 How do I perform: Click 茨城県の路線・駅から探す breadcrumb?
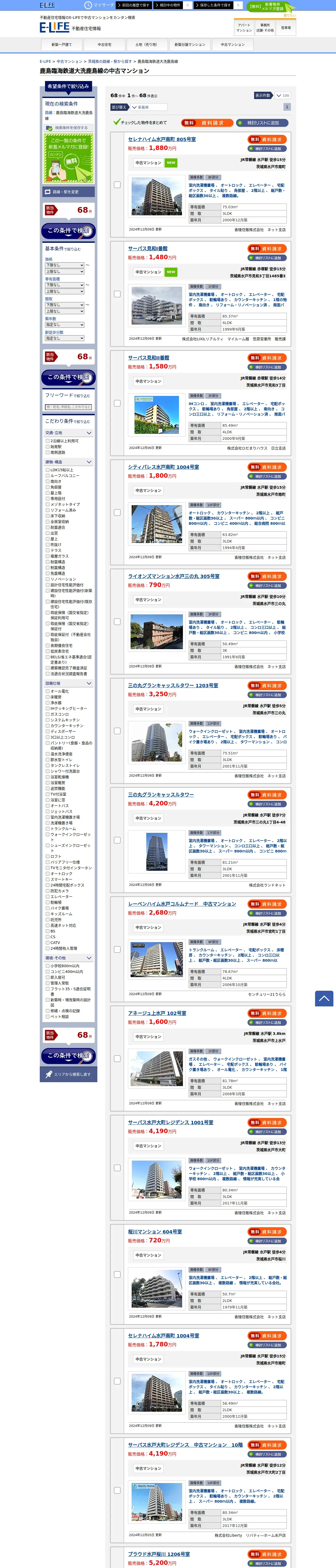(x=110, y=61)
